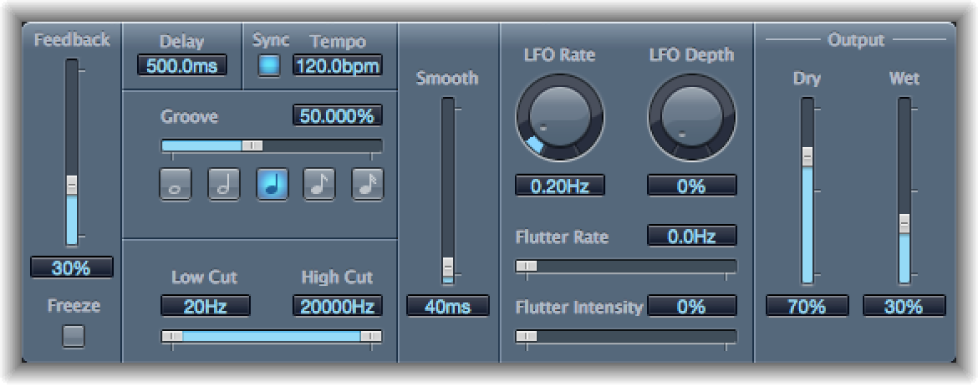Select the half note button
978x386 pixels.
click(224, 185)
